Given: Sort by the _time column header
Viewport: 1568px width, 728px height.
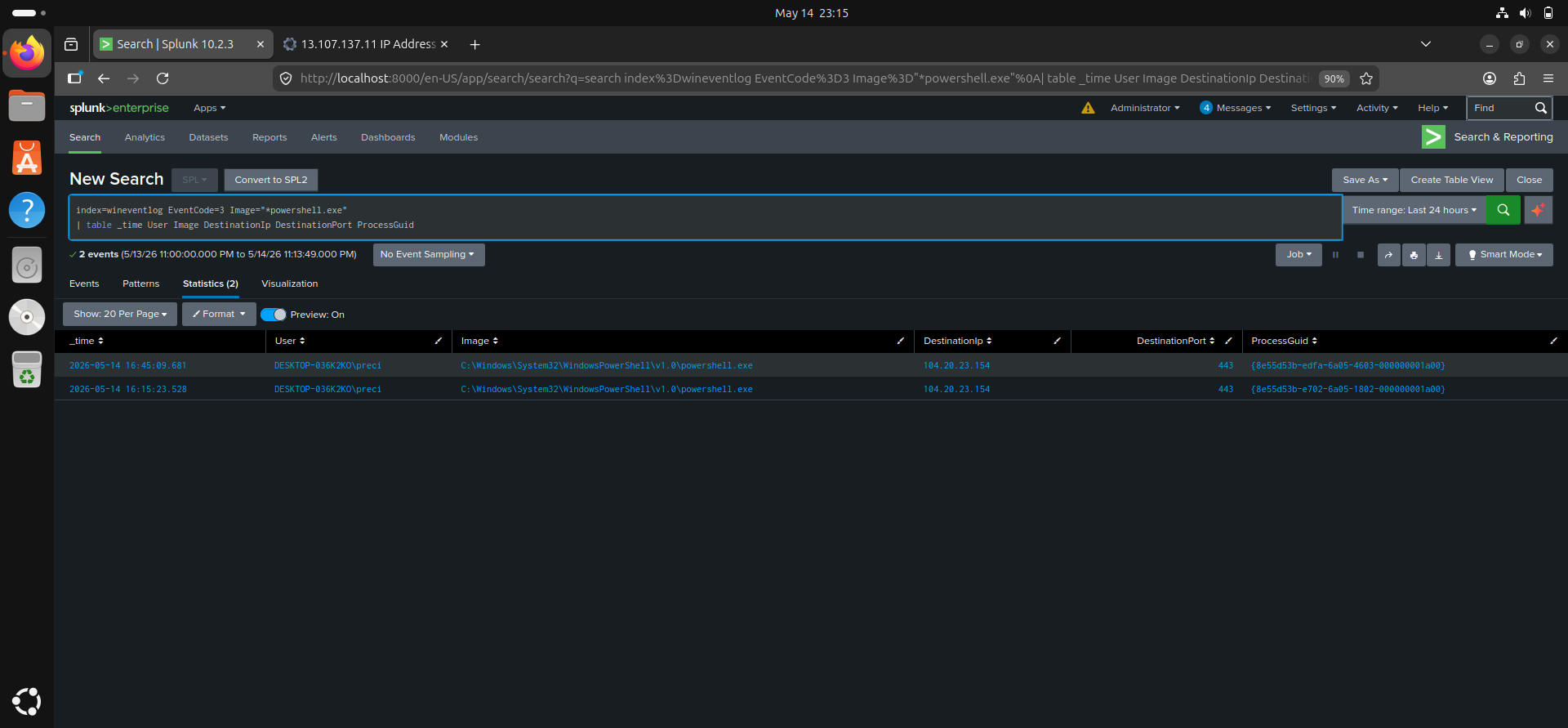Looking at the screenshot, I should click(x=86, y=341).
